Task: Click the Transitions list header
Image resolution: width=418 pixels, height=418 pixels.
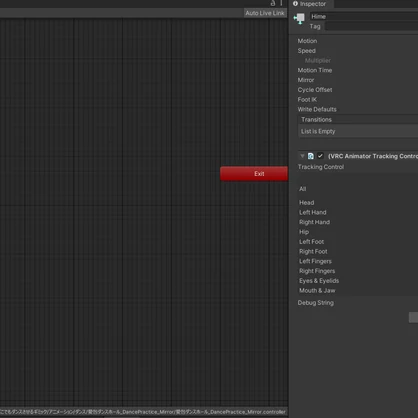Action: (x=358, y=119)
